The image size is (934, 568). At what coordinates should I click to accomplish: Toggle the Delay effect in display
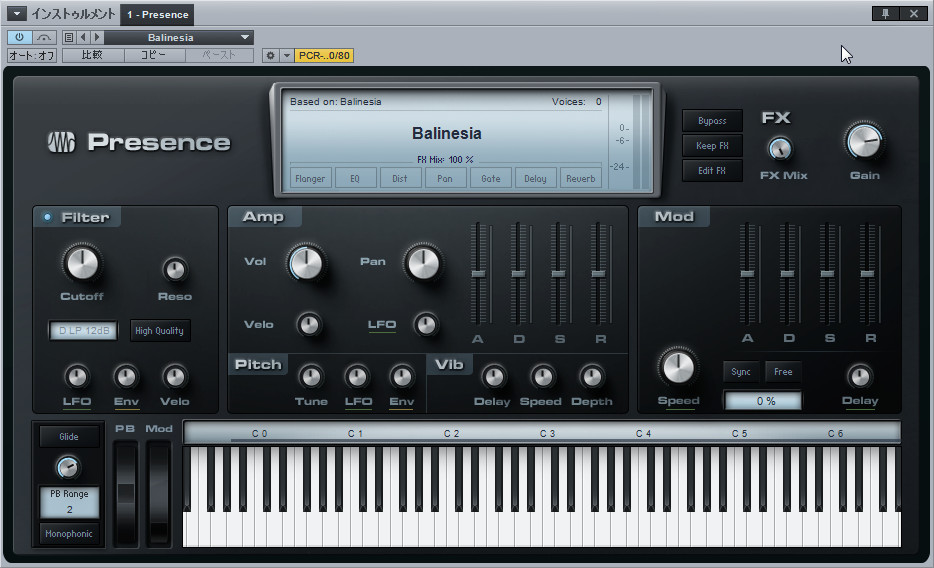click(x=536, y=178)
